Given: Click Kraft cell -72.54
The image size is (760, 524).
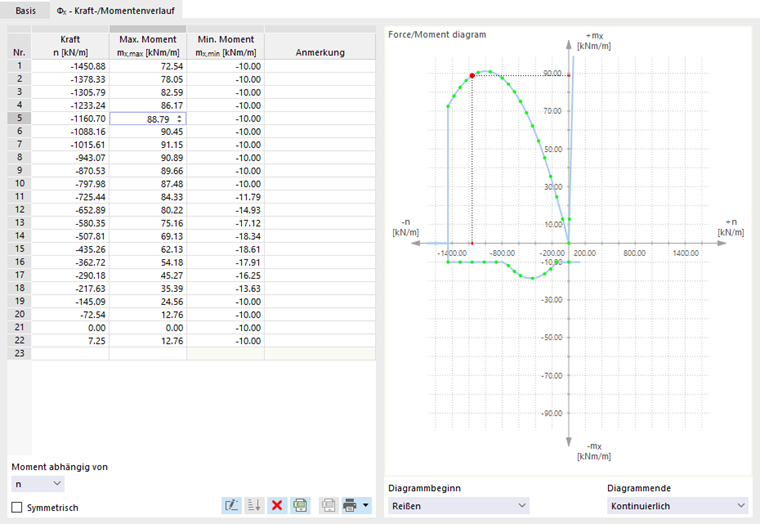Looking at the screenshot, I should click(70, 315).
